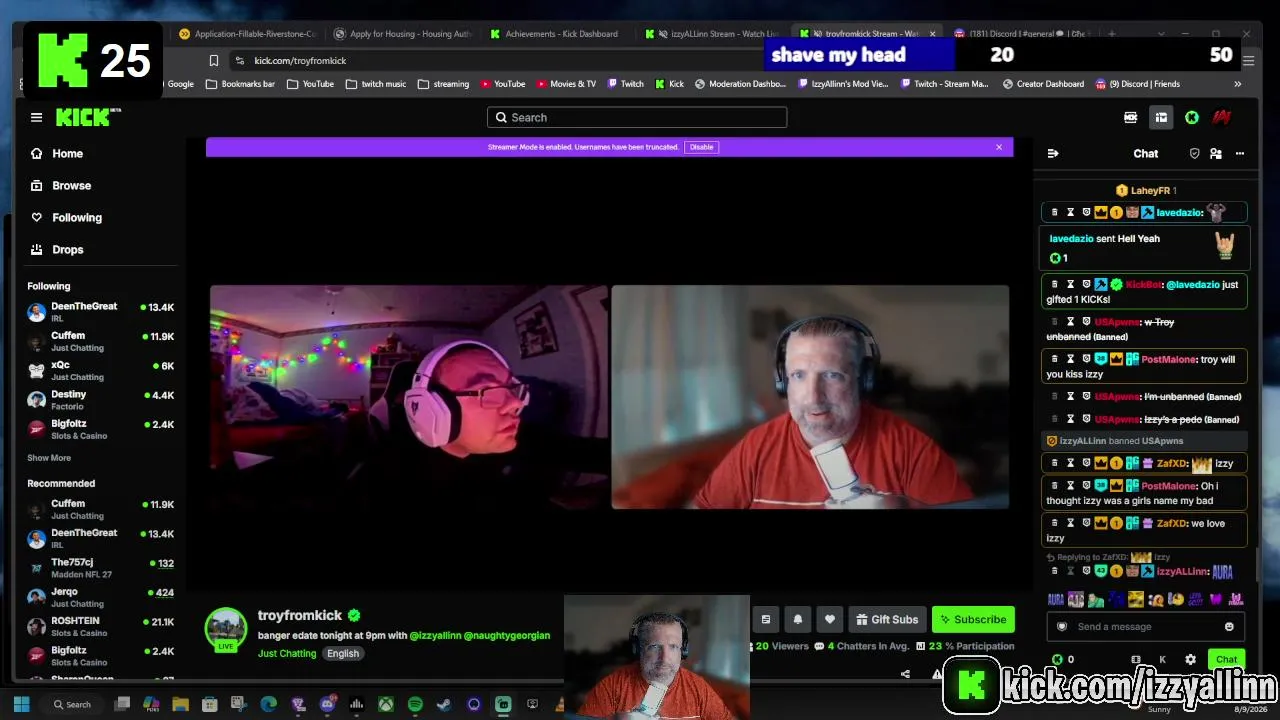
Task: Click the kick.com/troyfromkick address bar
Action: pos(495,61)
